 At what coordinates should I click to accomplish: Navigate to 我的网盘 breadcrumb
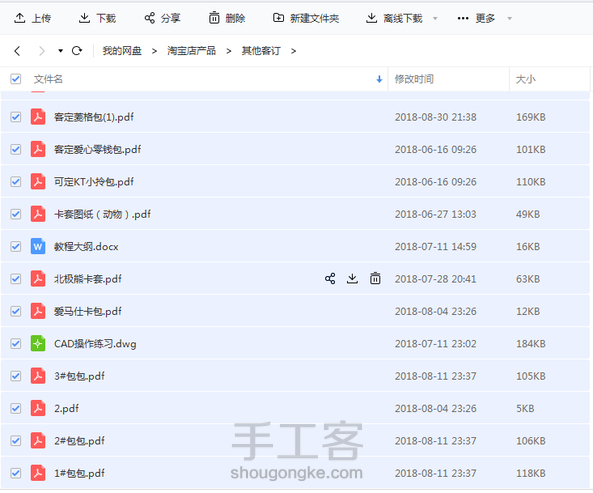[x=122, y=51]
